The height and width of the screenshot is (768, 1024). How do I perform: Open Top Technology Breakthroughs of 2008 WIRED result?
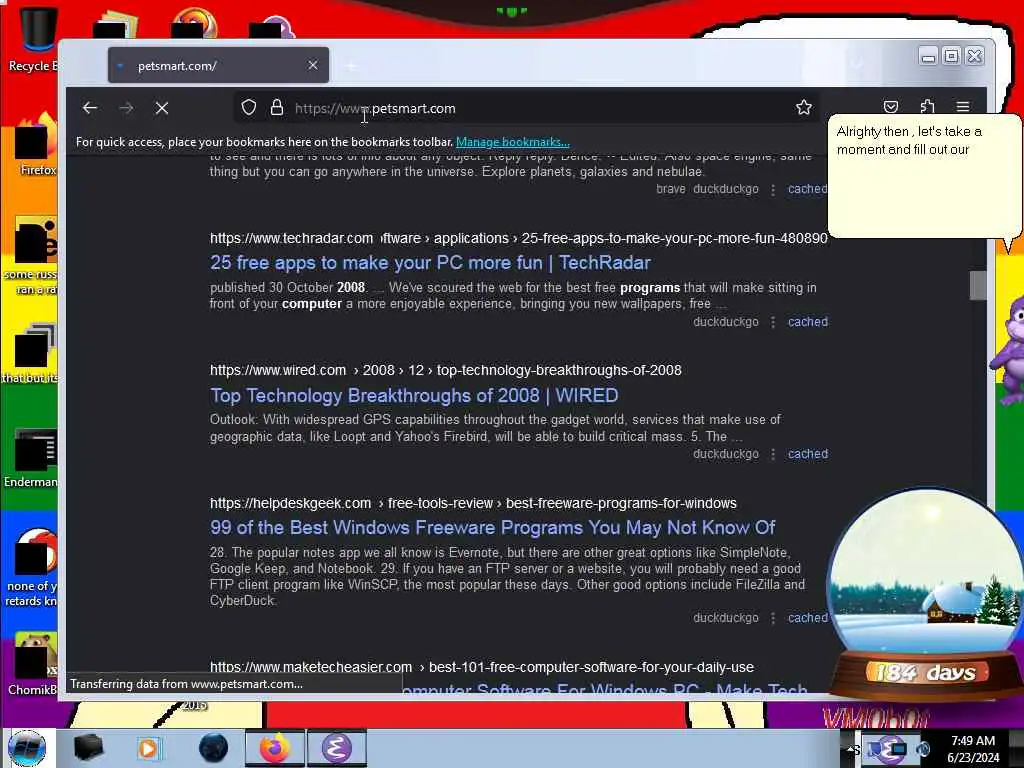[x=414, y=395]
